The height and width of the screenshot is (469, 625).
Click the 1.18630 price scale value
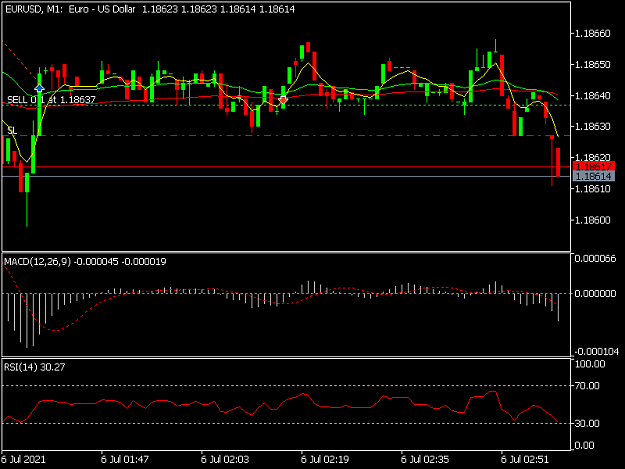[593, 126]
